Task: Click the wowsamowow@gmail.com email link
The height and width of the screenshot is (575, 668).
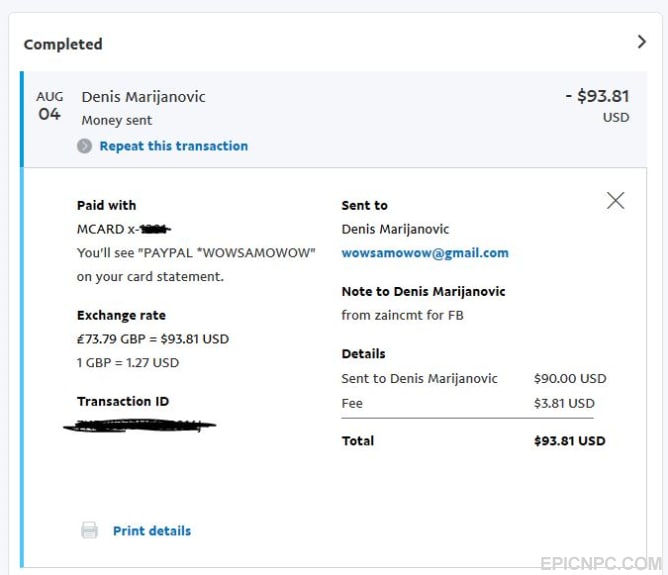Action: click(425, 253)
